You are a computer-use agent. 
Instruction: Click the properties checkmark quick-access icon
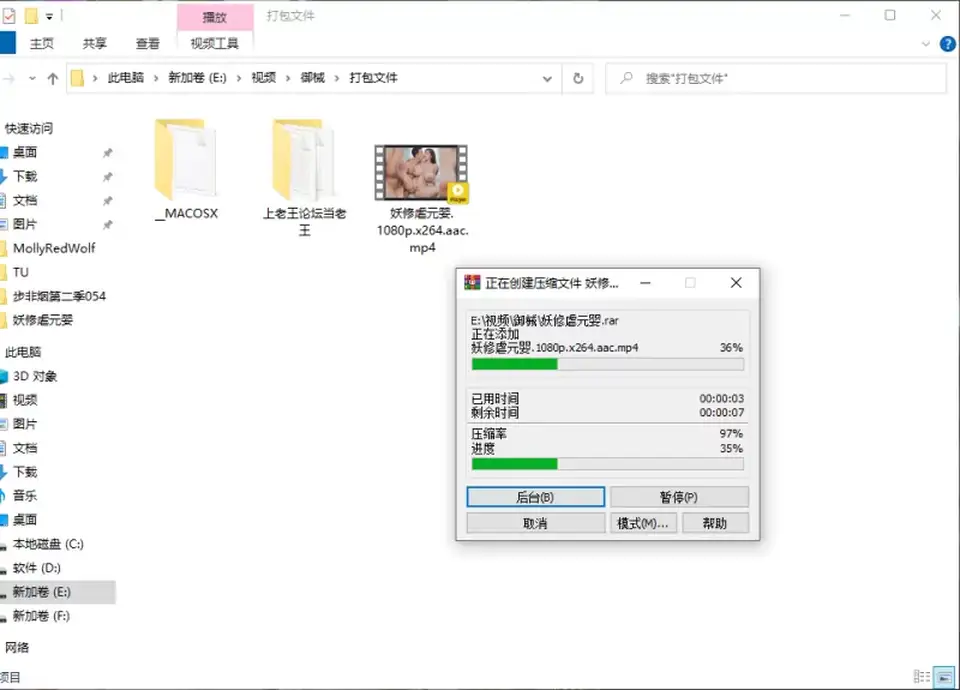coord(9,16)
